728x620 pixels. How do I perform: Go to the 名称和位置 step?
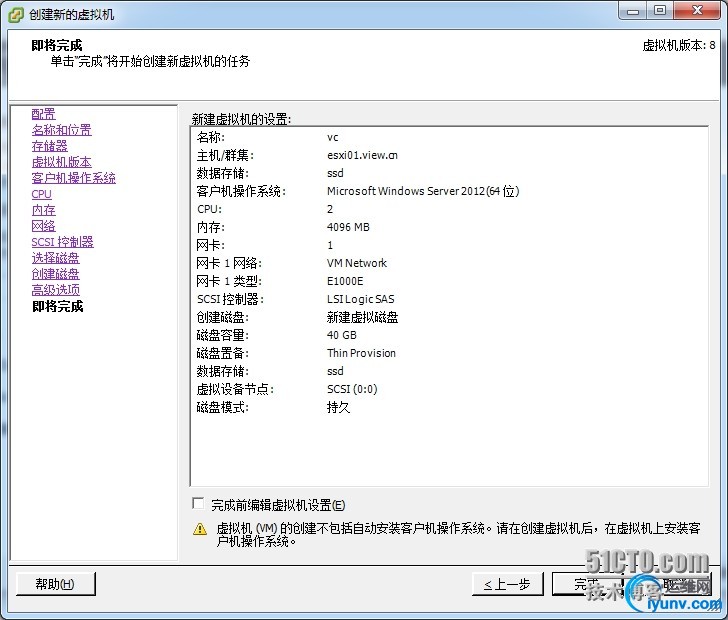(x=61, y=130)
